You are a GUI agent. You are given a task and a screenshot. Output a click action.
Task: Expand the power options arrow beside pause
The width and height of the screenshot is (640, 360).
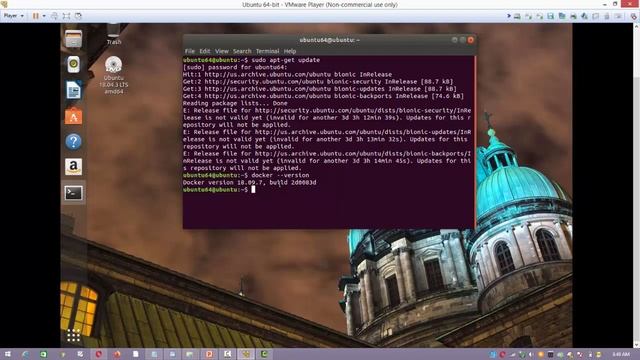click(x=44, y=16)
